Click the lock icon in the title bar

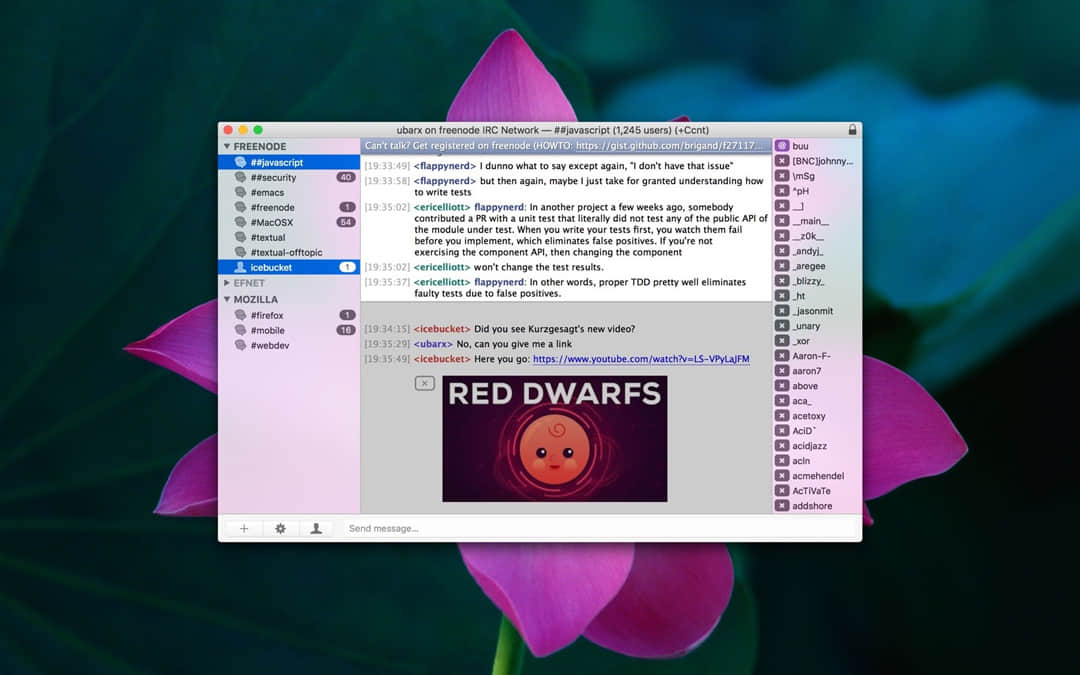pos(852,129)
